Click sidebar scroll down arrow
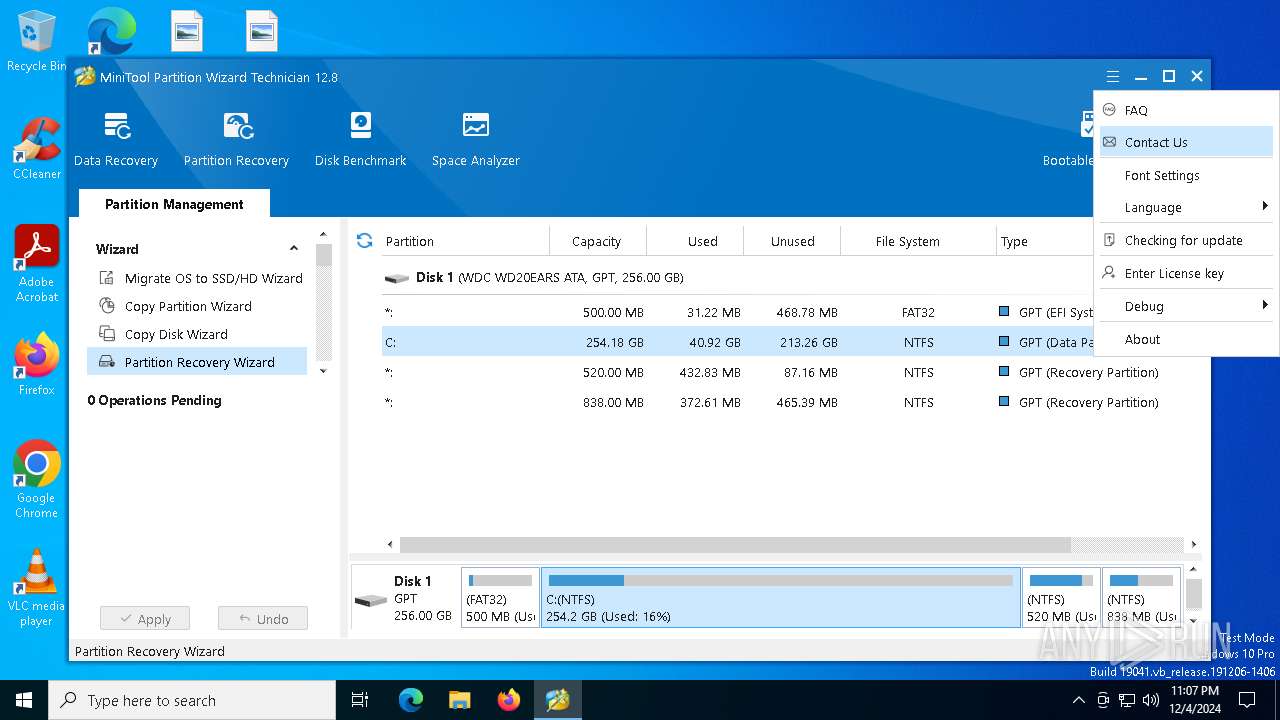 [x=323, y=371]
